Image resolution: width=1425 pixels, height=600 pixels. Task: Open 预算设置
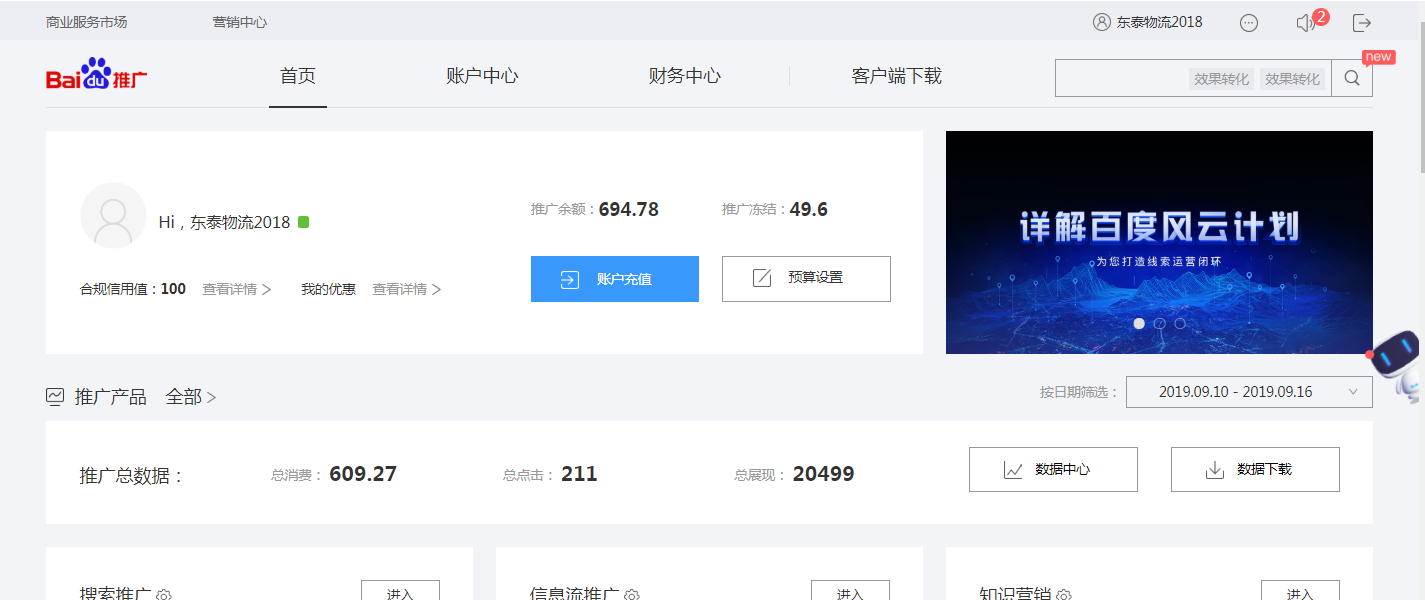point(806,279)
